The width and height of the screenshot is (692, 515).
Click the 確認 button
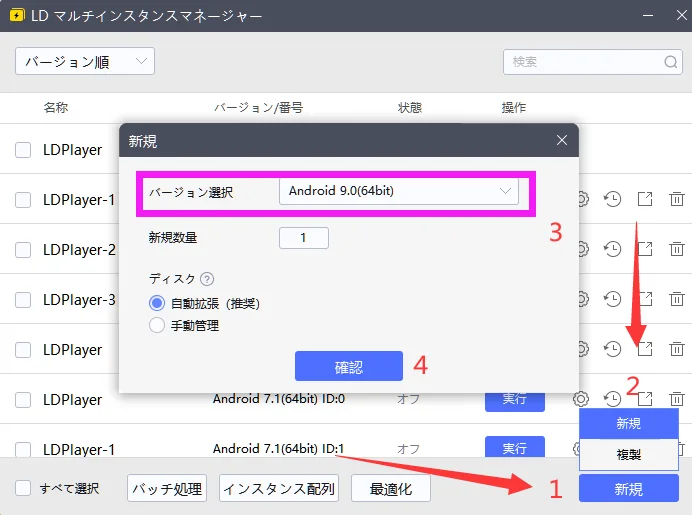click(x=349, y=366)
